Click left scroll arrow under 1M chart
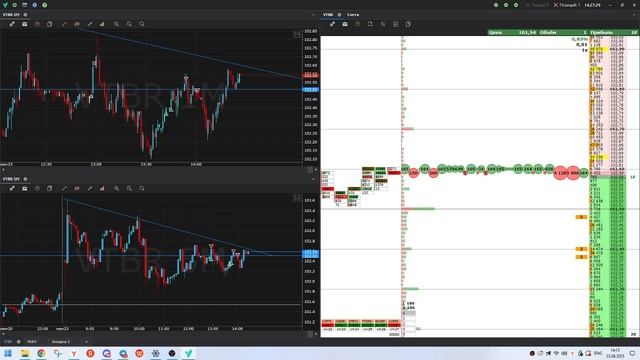This screenshot has width=640, height=360. click(3, 169)
